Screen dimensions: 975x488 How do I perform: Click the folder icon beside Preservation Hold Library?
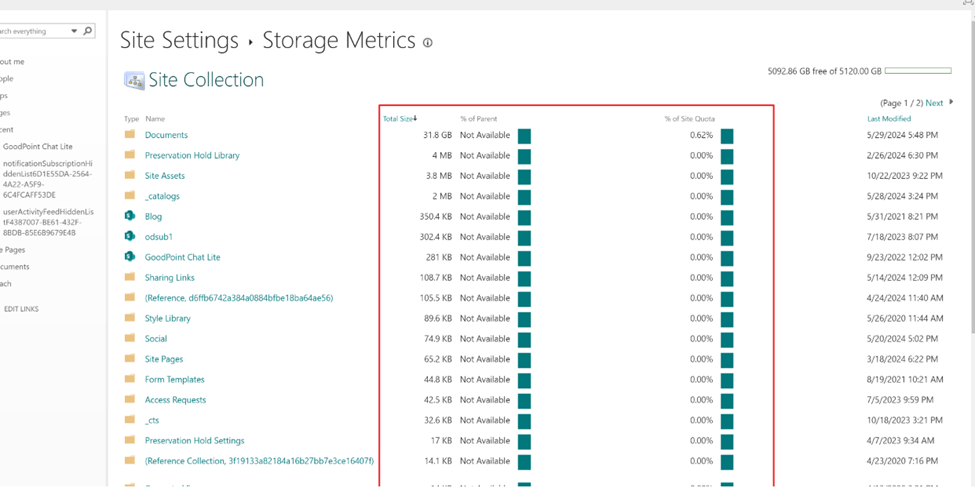tap(130, 155)
